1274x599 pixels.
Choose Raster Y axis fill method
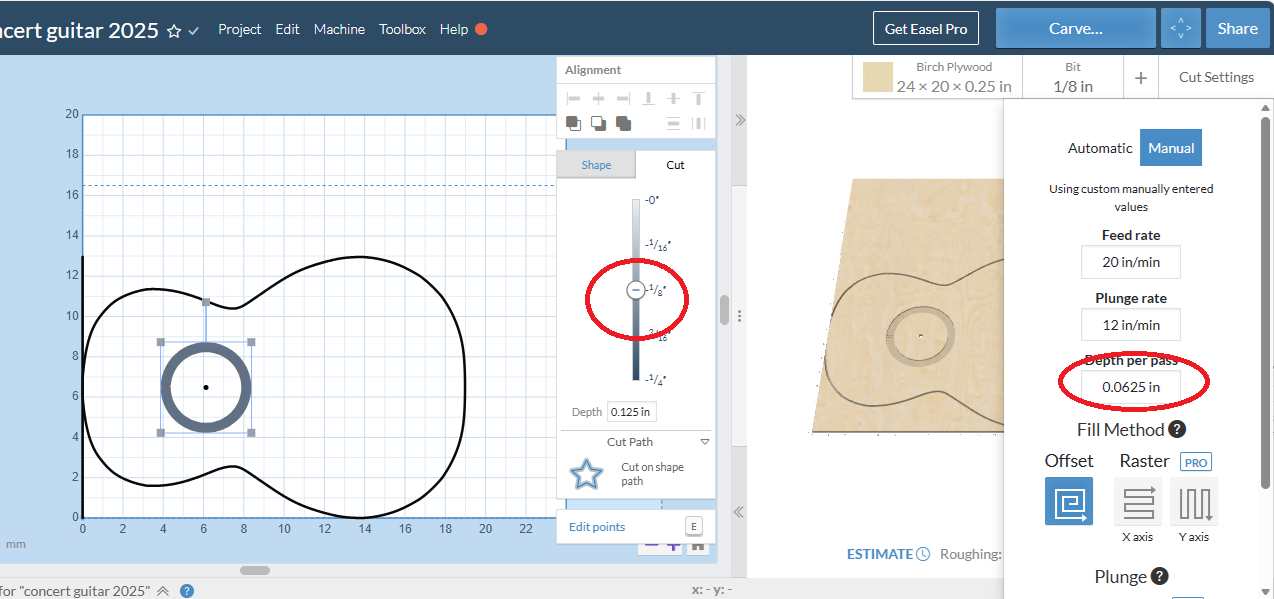[x=1193, y=501]
